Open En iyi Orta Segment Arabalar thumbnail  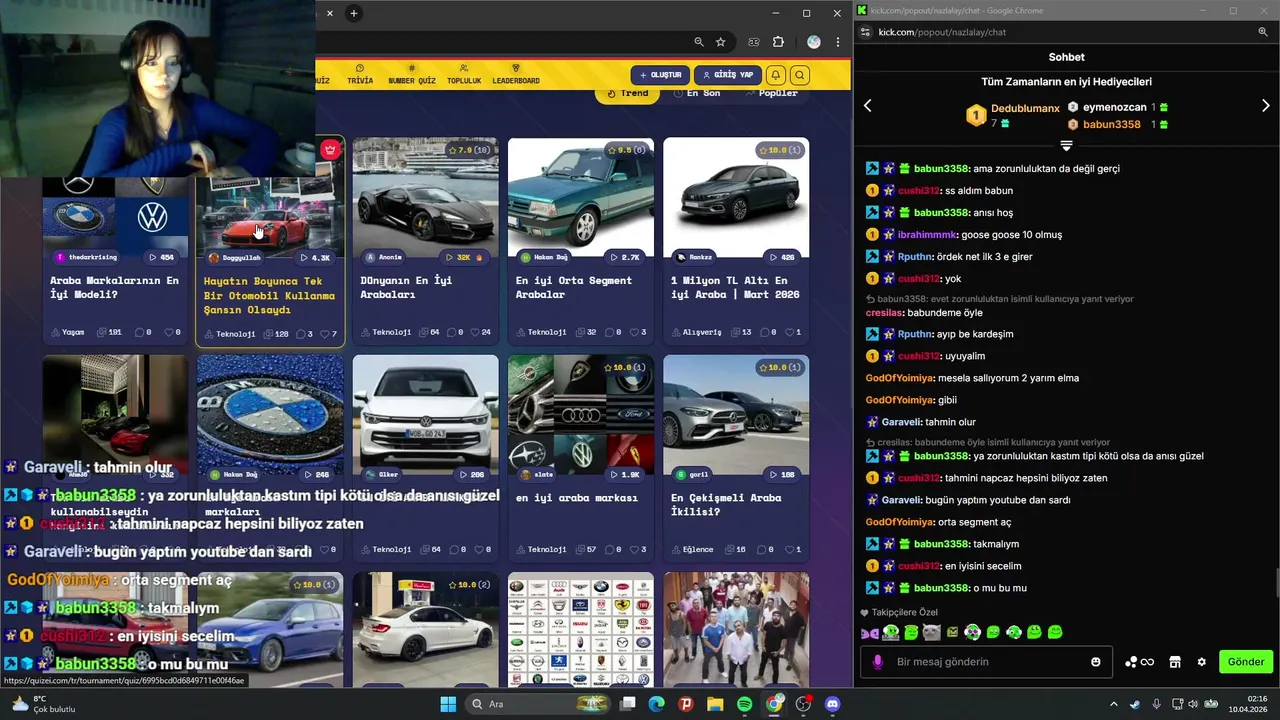point(581,197)
